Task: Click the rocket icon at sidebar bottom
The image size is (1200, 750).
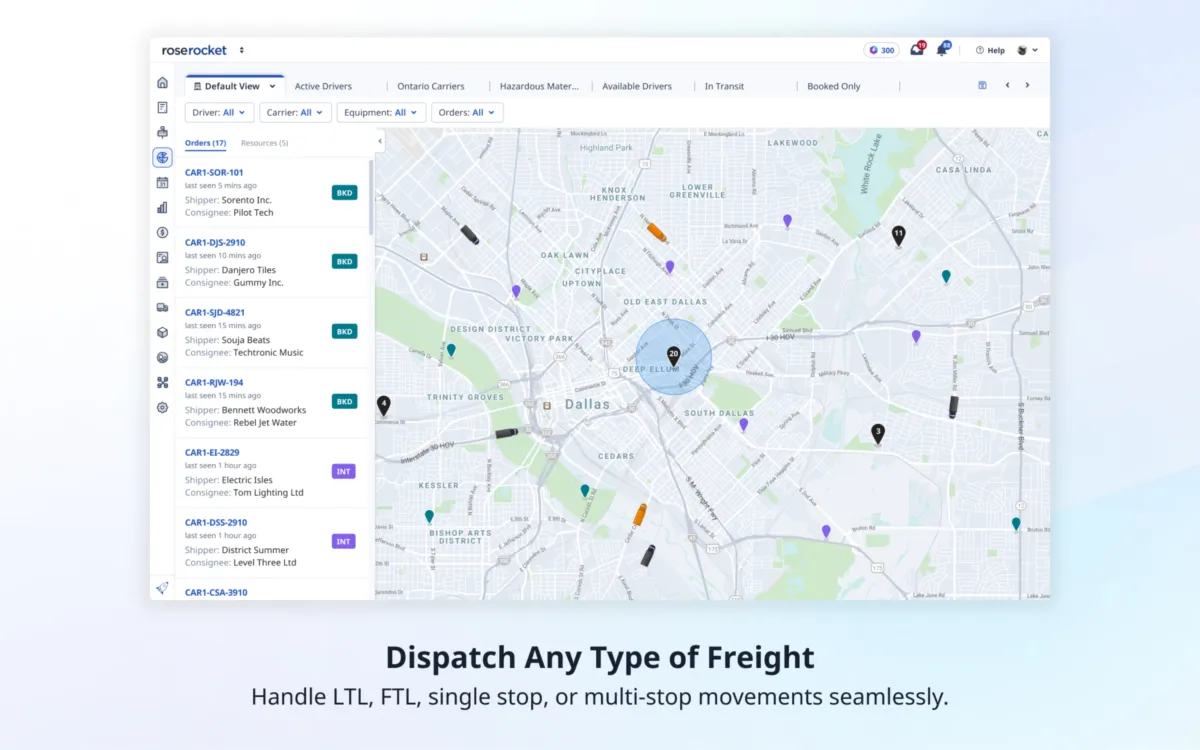Action: [162, 588]
